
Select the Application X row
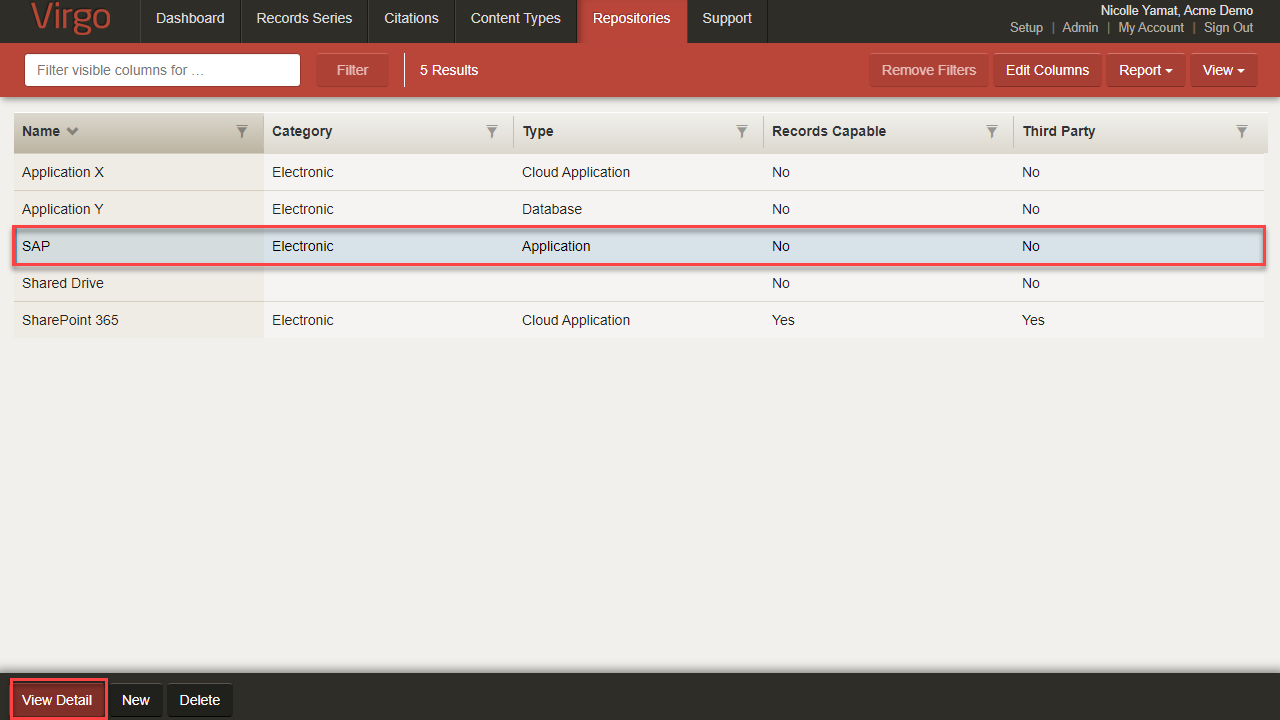[x=63, y=172]
